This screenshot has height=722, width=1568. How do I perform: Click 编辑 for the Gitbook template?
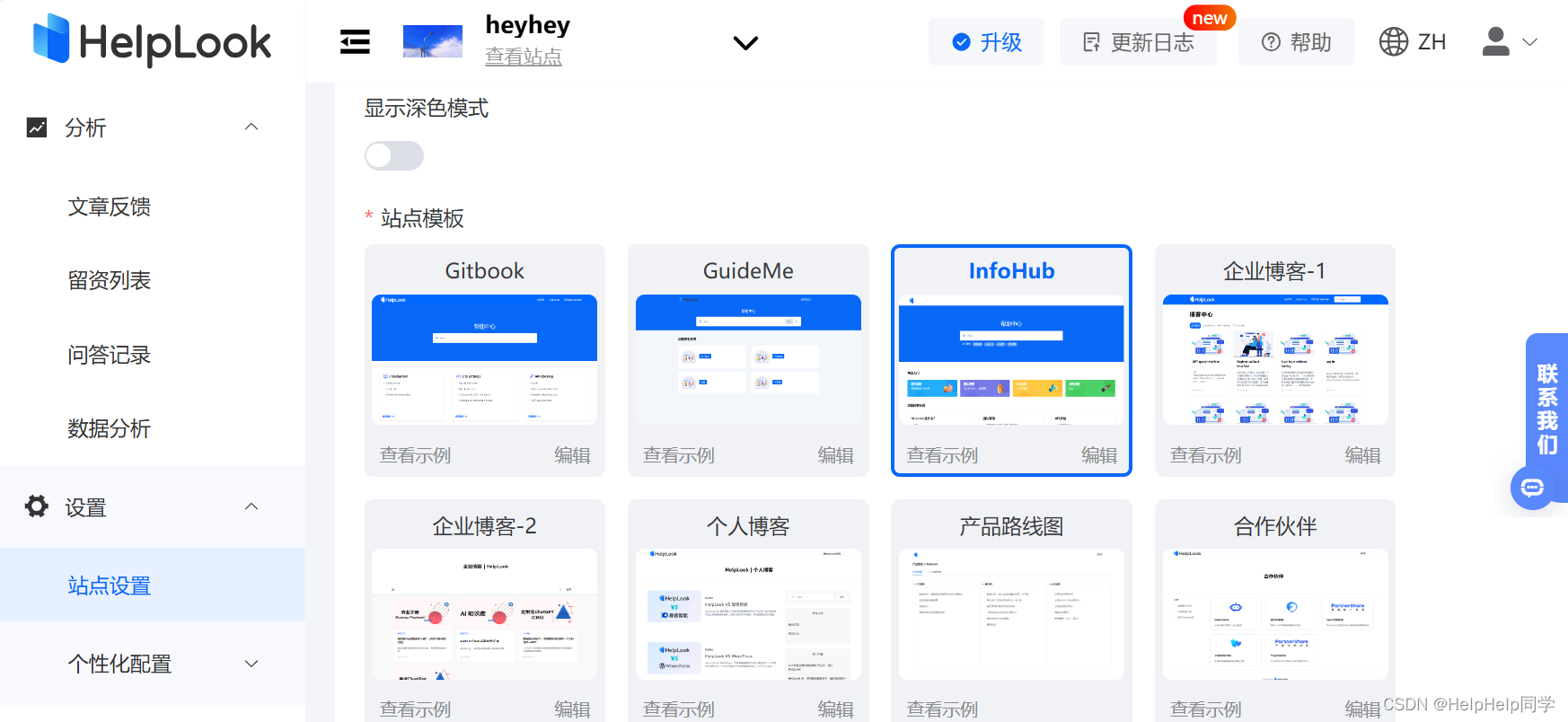click(x=572, y=455)
